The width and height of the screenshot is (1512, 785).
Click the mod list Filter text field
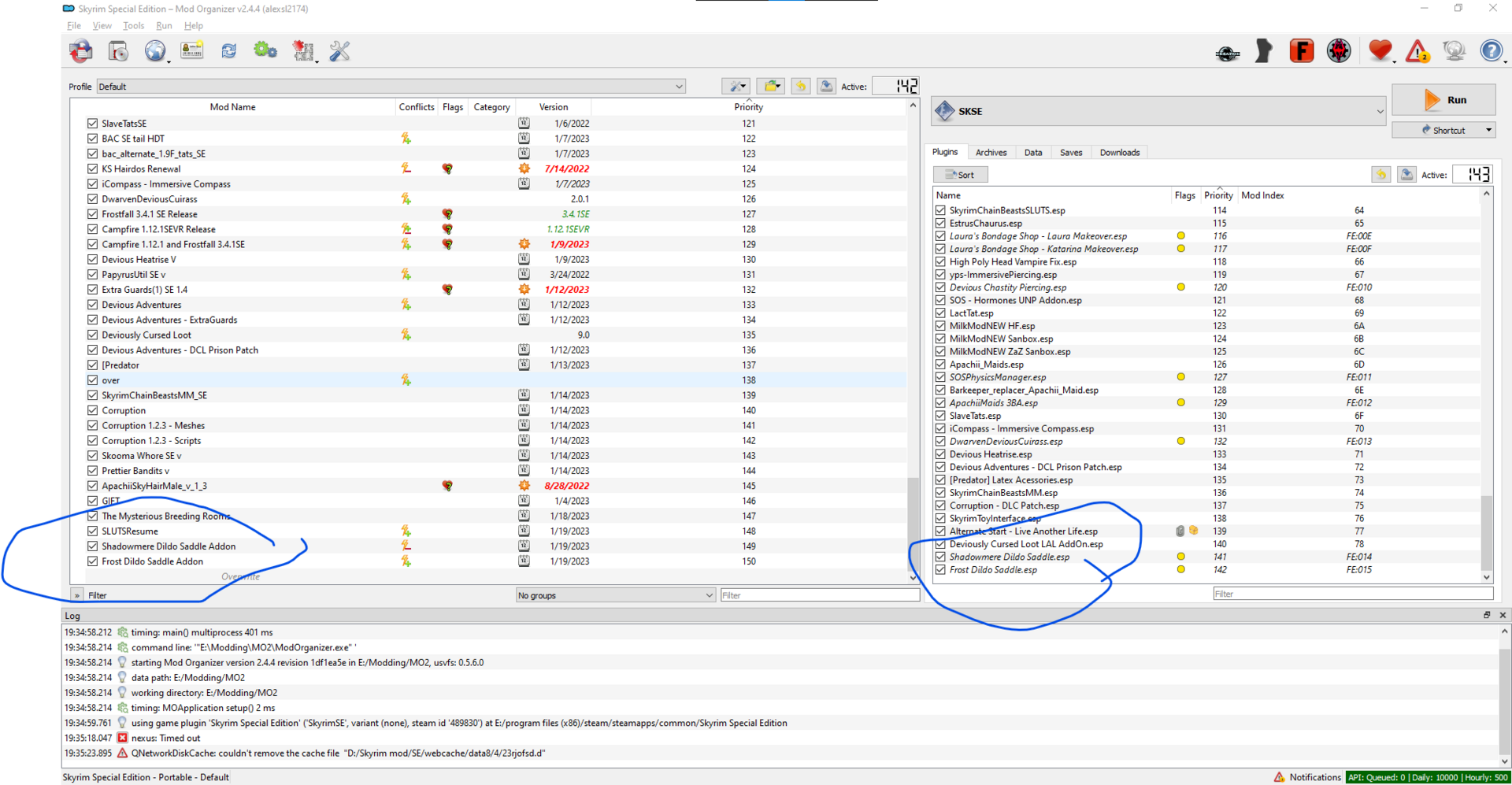[x=819, y=595]
